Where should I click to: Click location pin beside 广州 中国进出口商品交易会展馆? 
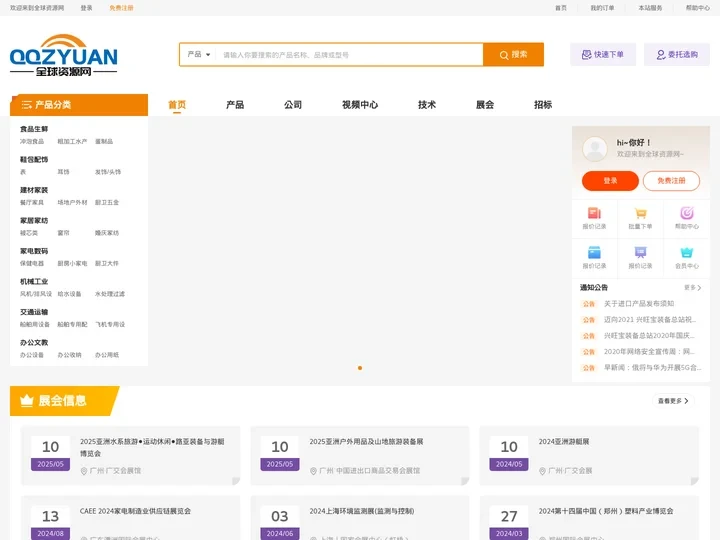pyautogui.click(x=313, y=471)
